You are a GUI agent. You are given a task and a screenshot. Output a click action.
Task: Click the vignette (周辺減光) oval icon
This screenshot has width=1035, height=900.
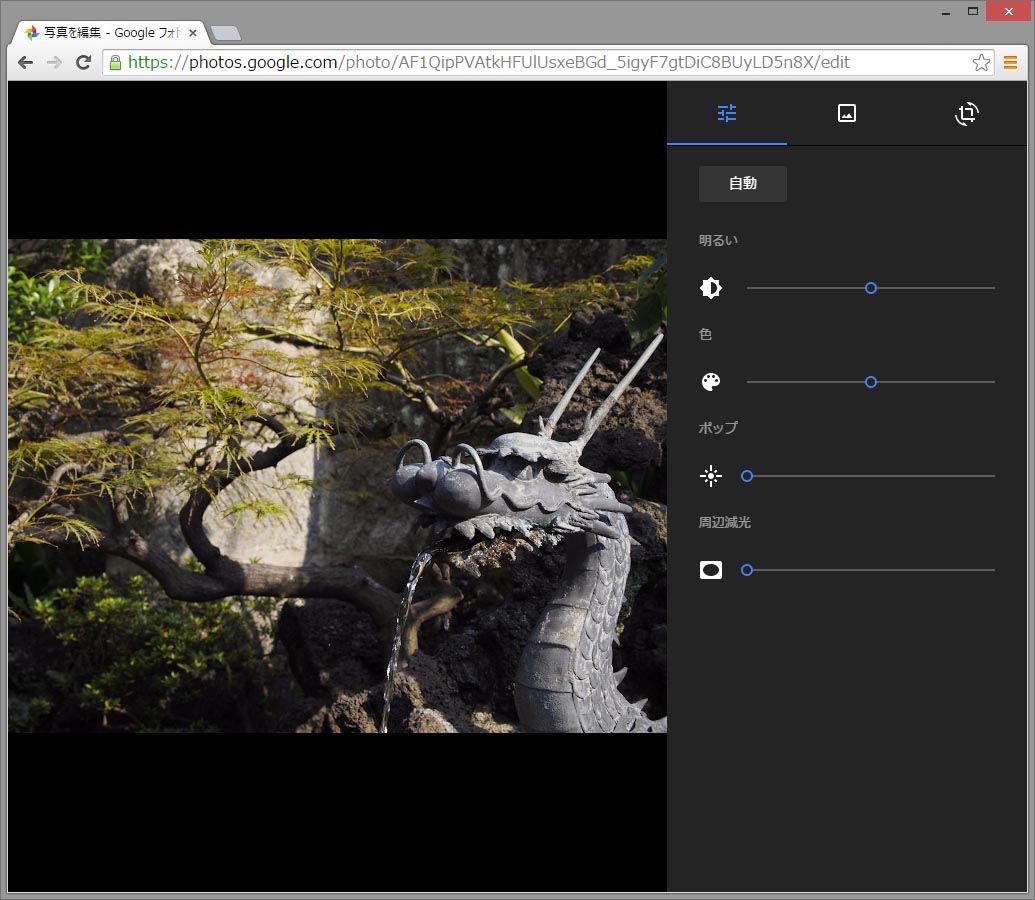click(711, 570)
